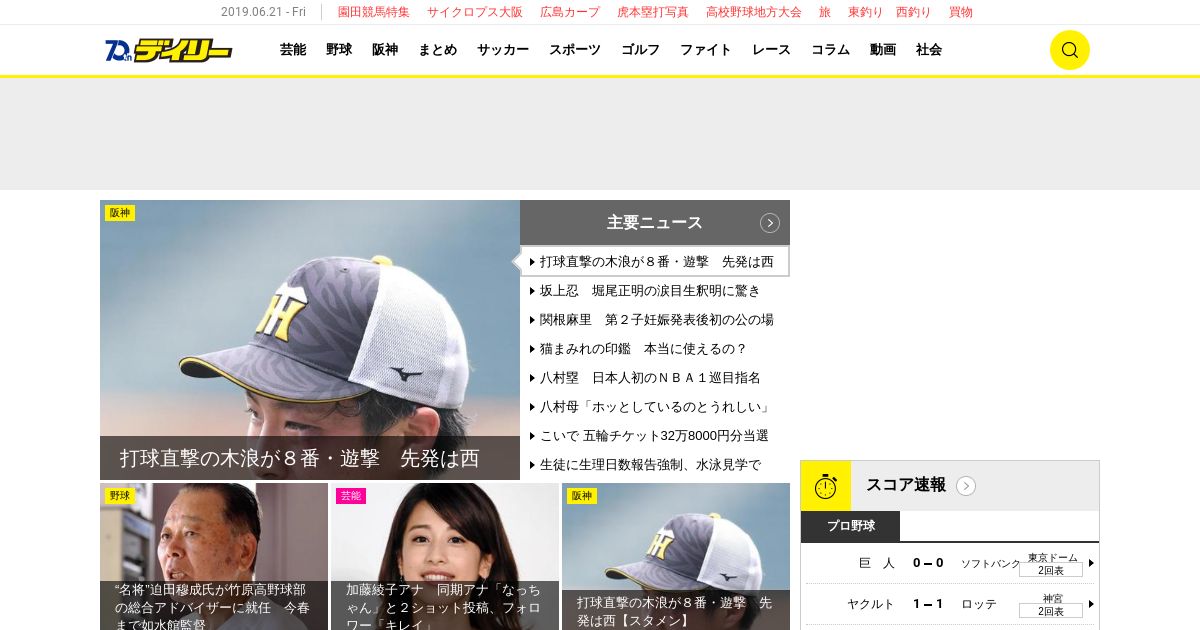Follow the 園田競馬特集 top link
Image resolution: width=1200 pixels, height=630 pixels.
pos(374,12)
